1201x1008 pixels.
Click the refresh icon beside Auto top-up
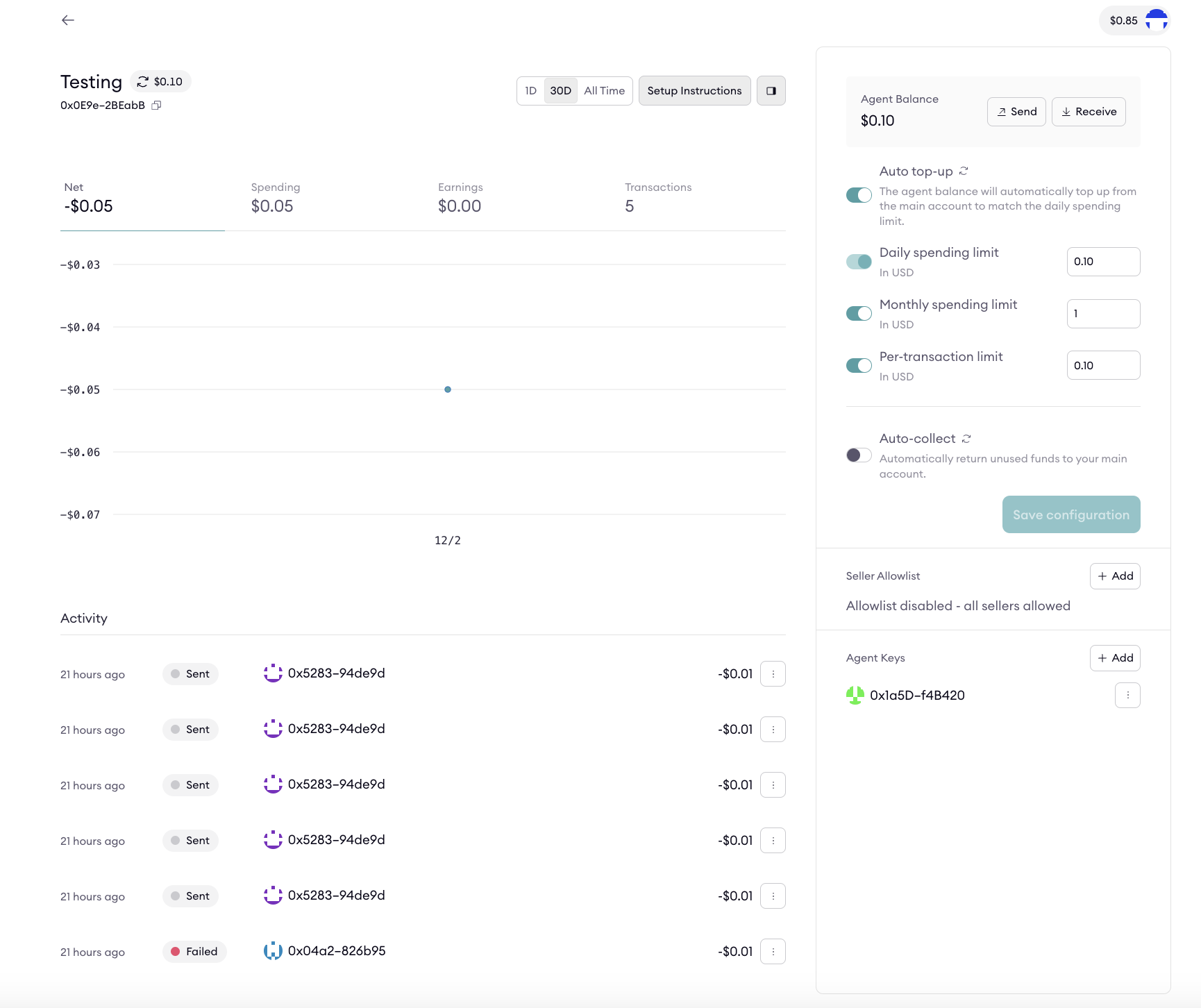pyautogui.click(x=964, y=171)
